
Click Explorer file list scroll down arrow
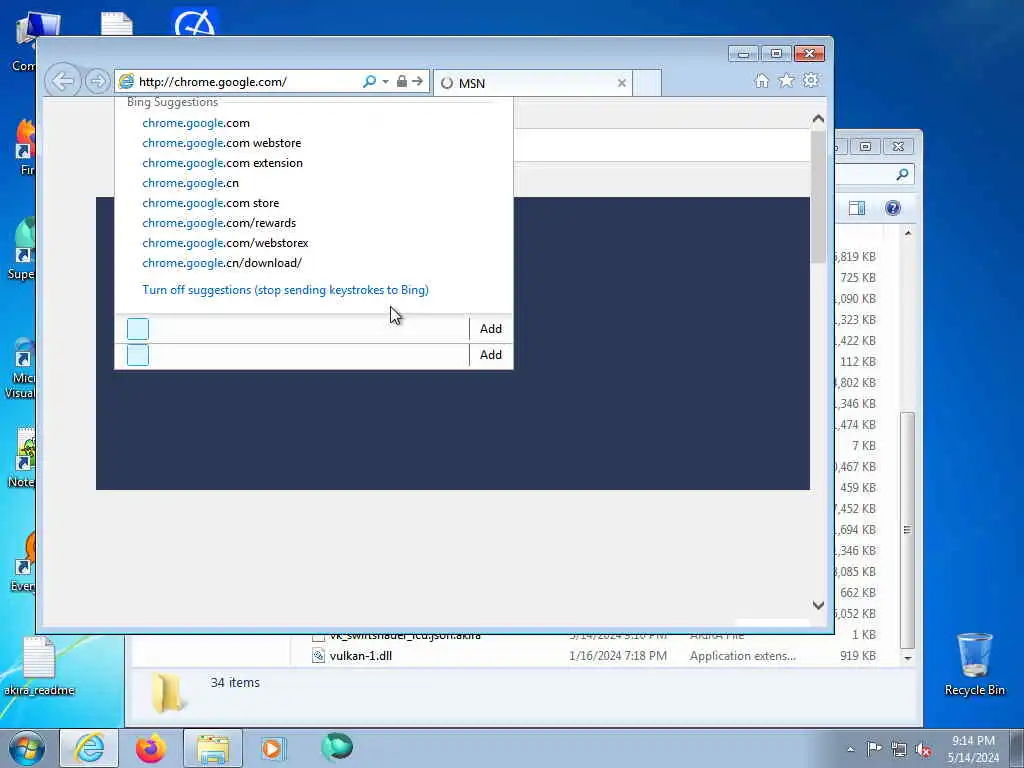pos(908,658)
